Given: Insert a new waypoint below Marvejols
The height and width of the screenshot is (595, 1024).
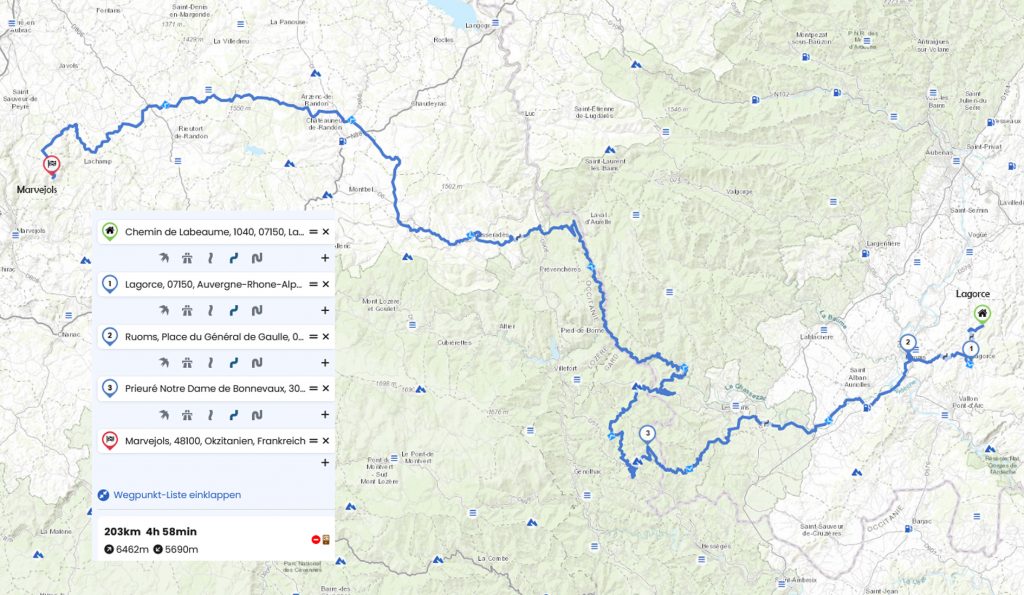Looking at the screenshot, I should pyautogui.click(x=325, y=462).
